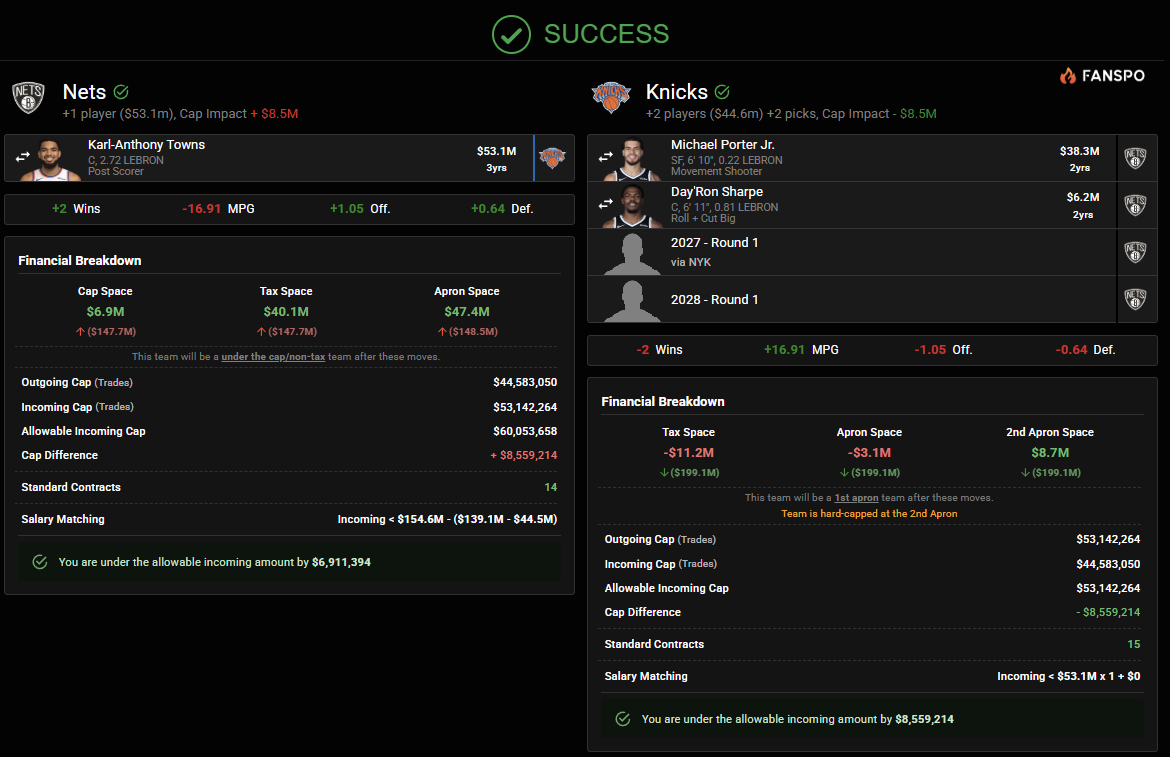The width and height of the screenshot is (1170, 757).
Task: Click 'Team is hard-capped at the 2nd Apron' notice
Action: pos(869,514)
